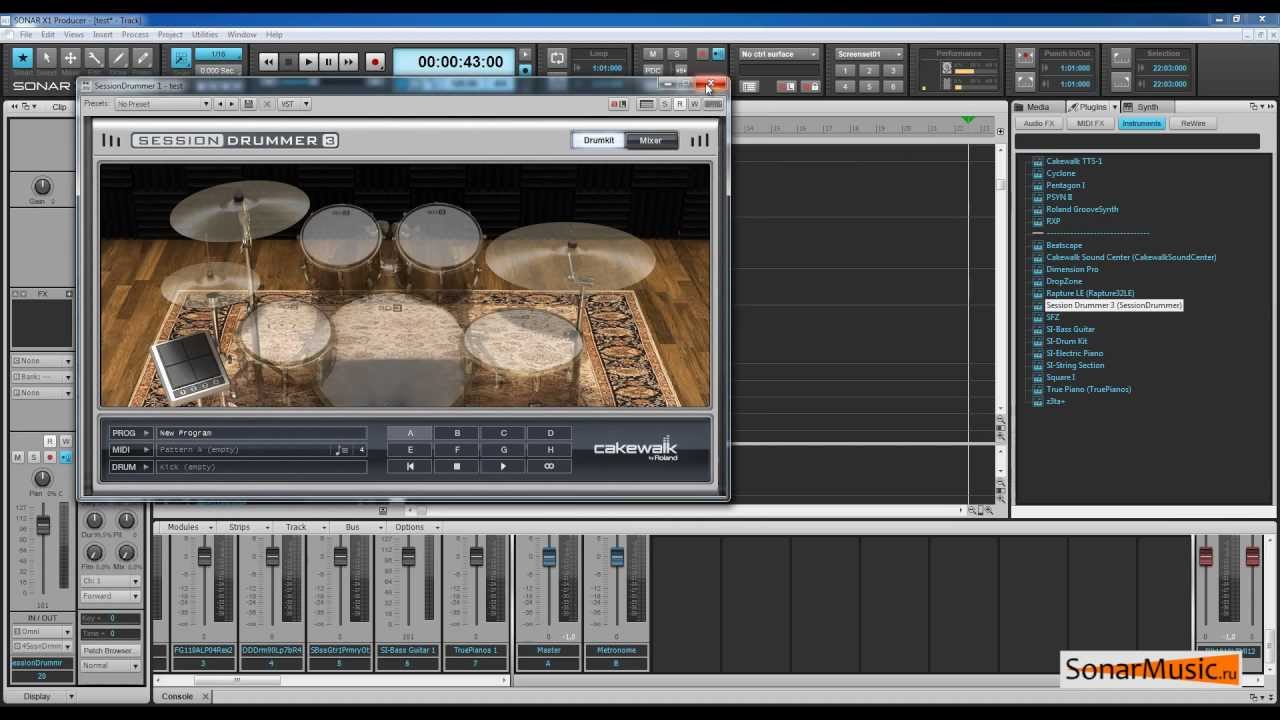The height and width of the screenshot is (720, 1280).
Task: Select the Smart tool star icon
Action: tap(22, 59)
